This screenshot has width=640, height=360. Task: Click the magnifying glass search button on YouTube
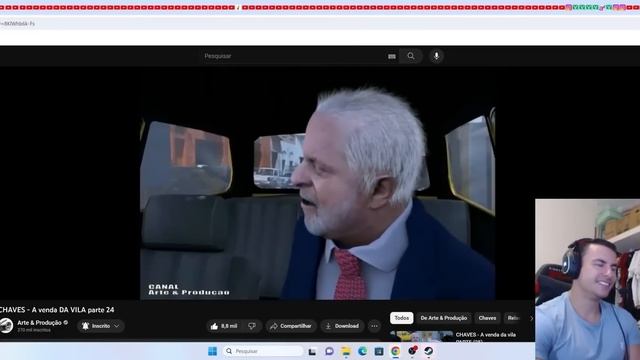pyautogui.click(x=411, y=56)
